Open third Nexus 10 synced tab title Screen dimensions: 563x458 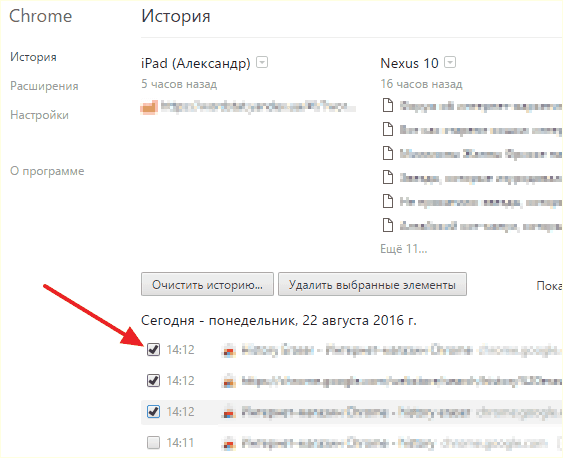[x=481, y=154]
